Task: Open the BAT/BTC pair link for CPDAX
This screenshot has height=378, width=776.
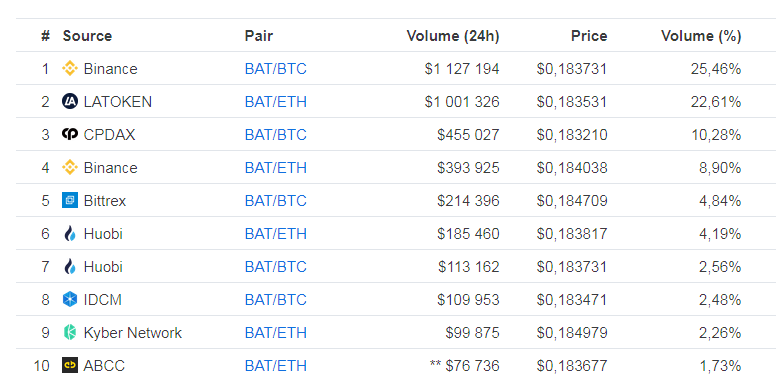Action: click(x=276, y=135)
